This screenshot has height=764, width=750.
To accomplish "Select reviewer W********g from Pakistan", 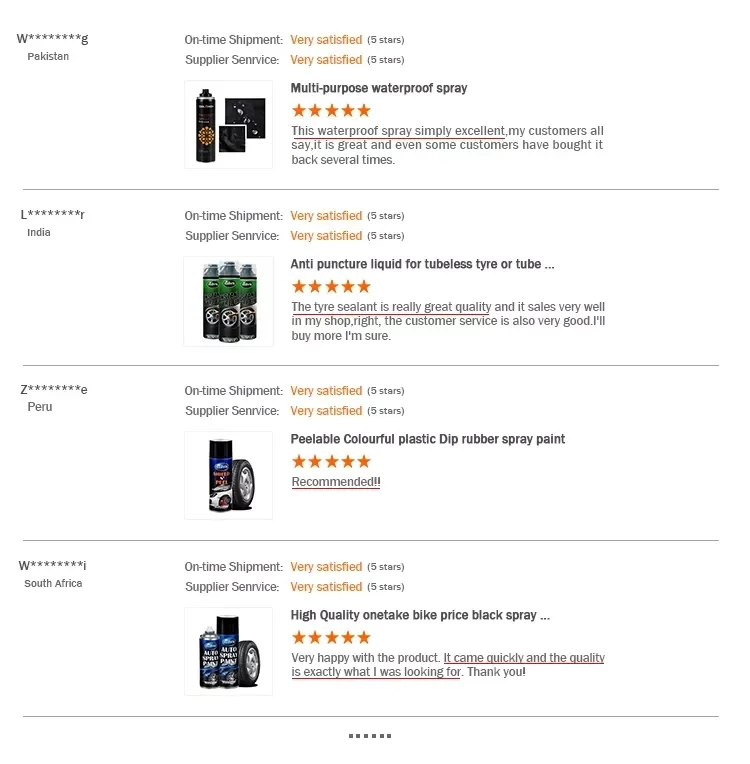I will 53,39.
